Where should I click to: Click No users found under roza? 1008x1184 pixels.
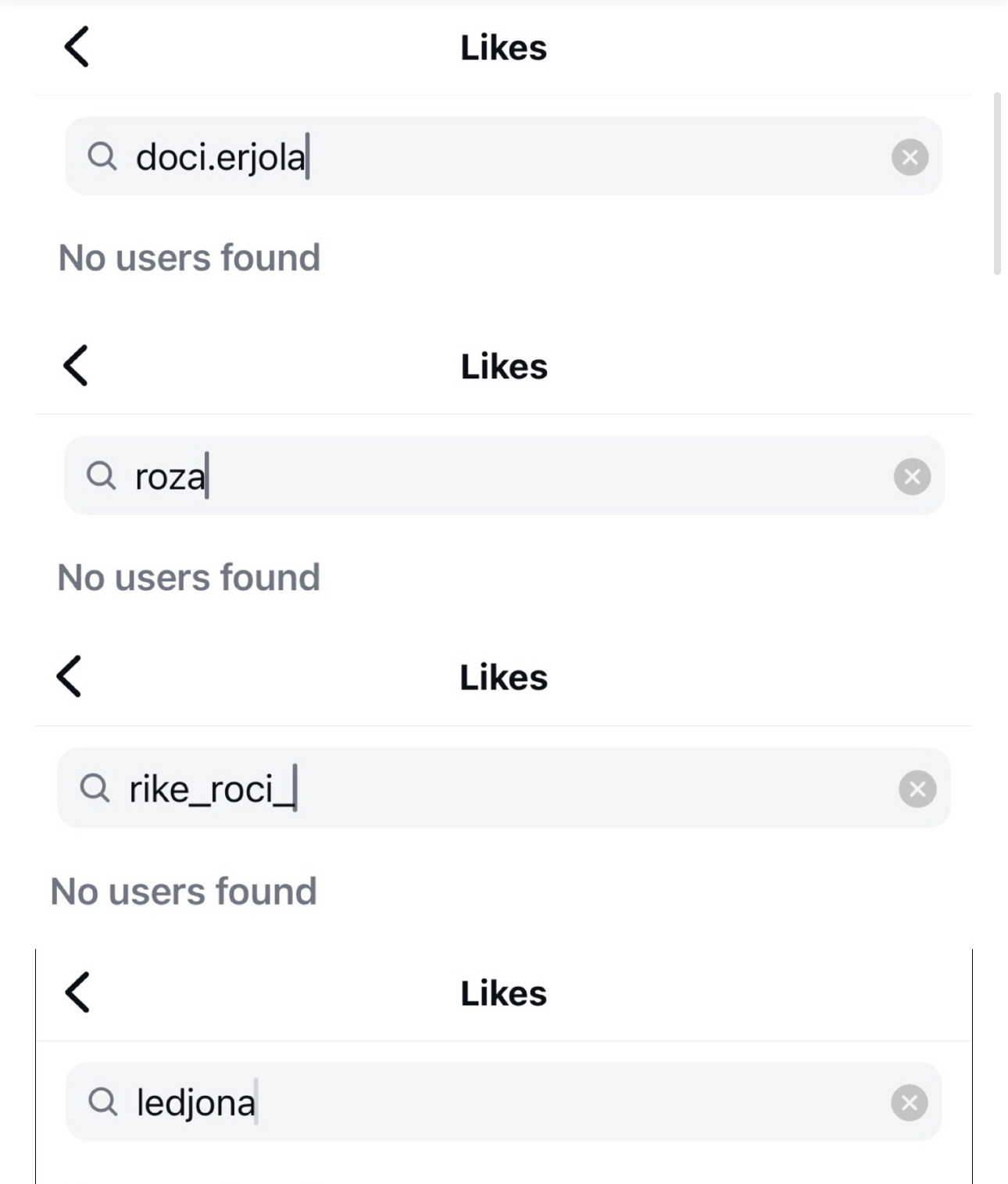pyautogui.click(x=189, y=578)
